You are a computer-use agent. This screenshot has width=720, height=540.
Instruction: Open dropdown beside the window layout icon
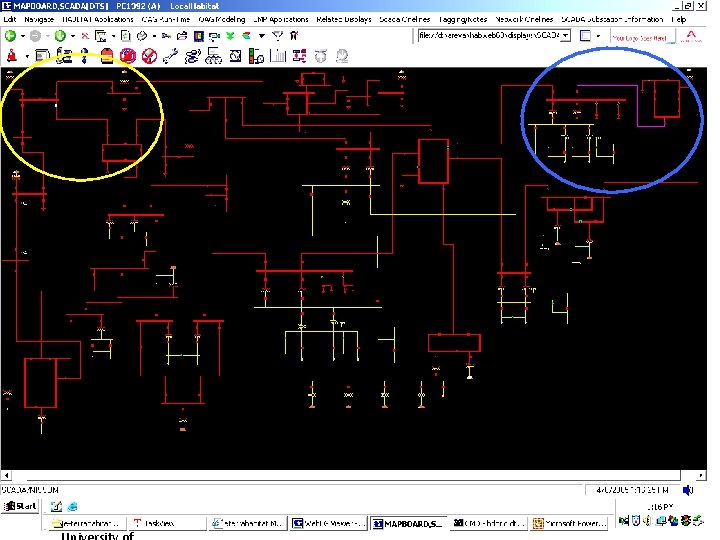(598, 36)
